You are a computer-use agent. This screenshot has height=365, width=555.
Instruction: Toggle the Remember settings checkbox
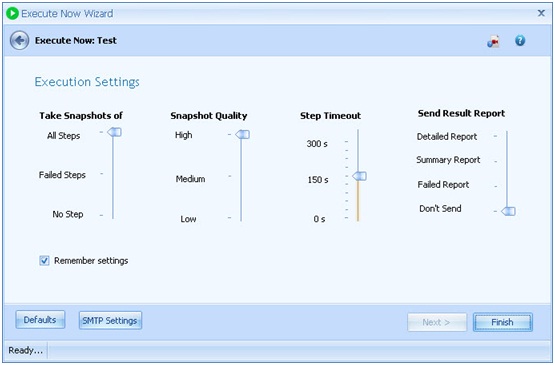coord(44,261)
